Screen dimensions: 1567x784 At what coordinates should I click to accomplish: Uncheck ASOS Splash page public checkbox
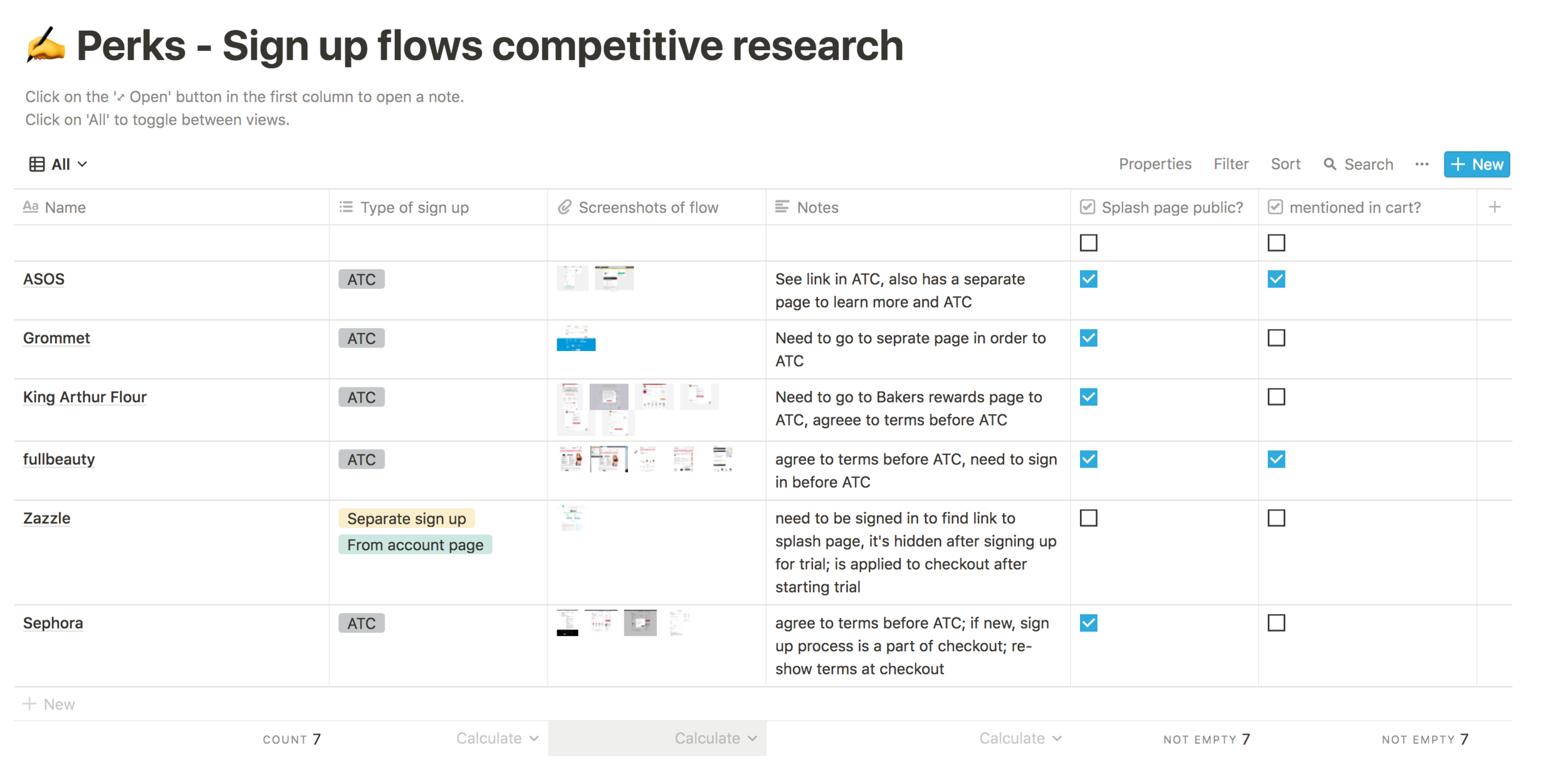coord(1089,280)
